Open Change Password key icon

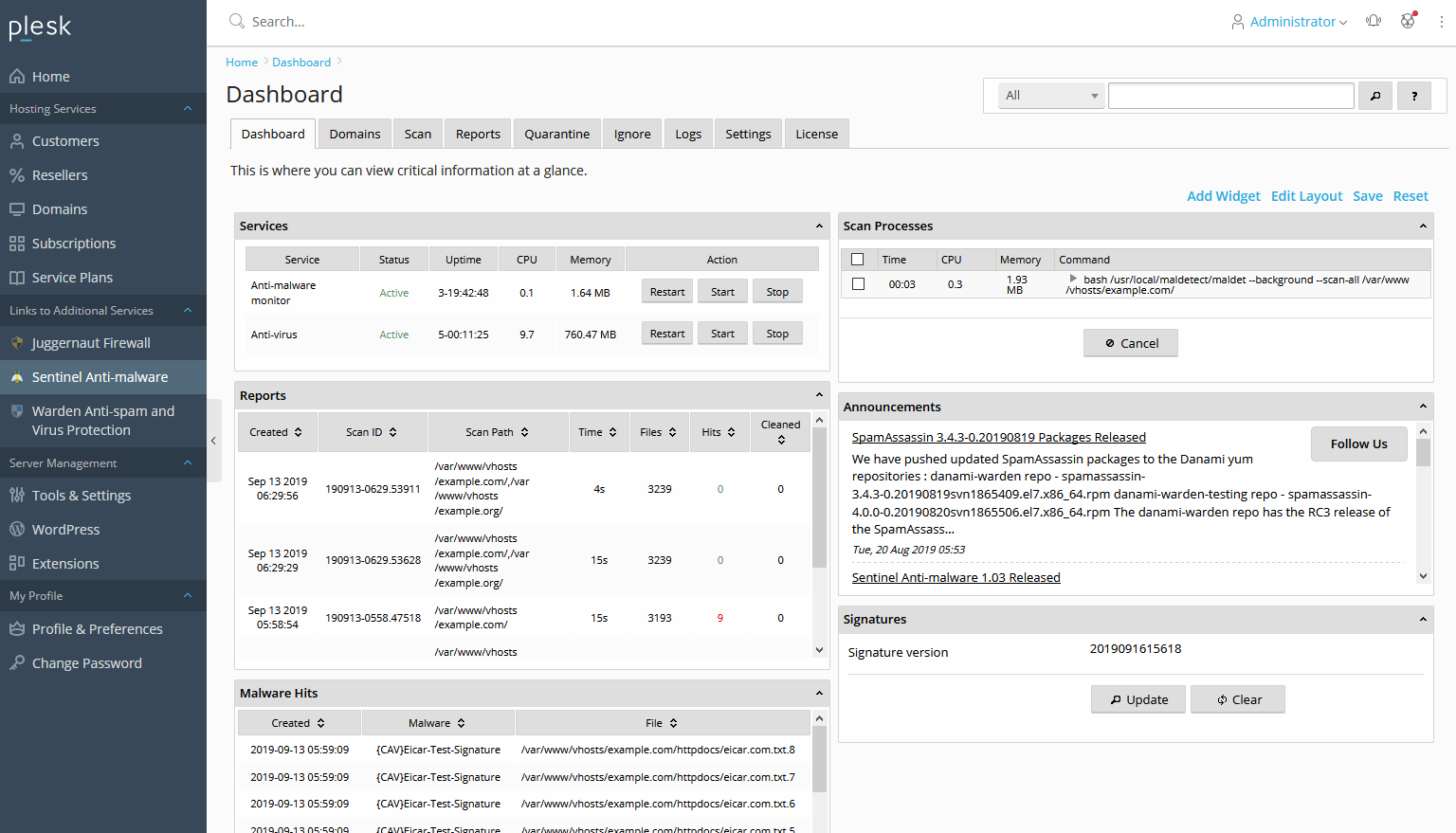coord(17,663)
